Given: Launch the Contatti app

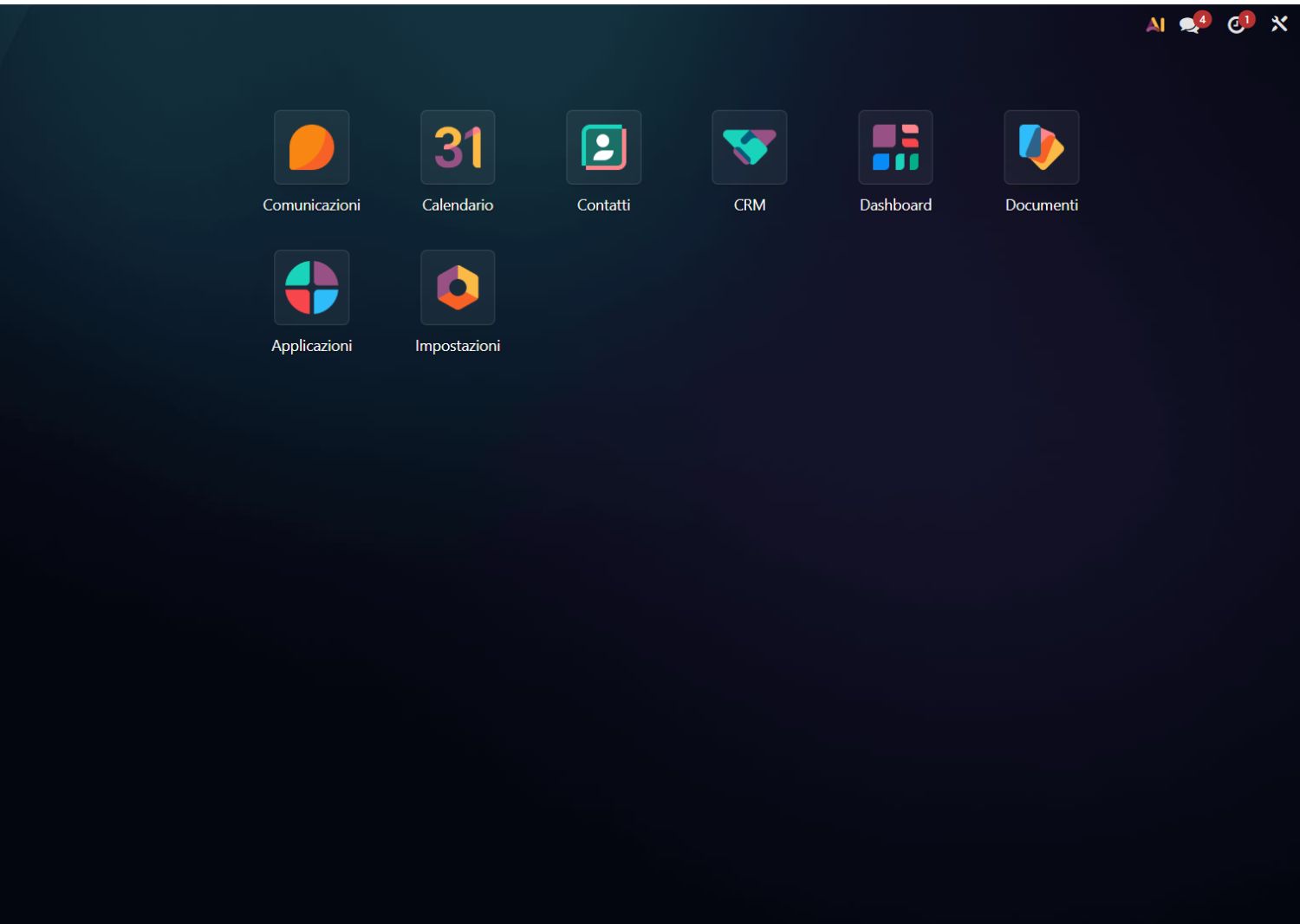Looking at the screenshot, I should pos(604,147).
